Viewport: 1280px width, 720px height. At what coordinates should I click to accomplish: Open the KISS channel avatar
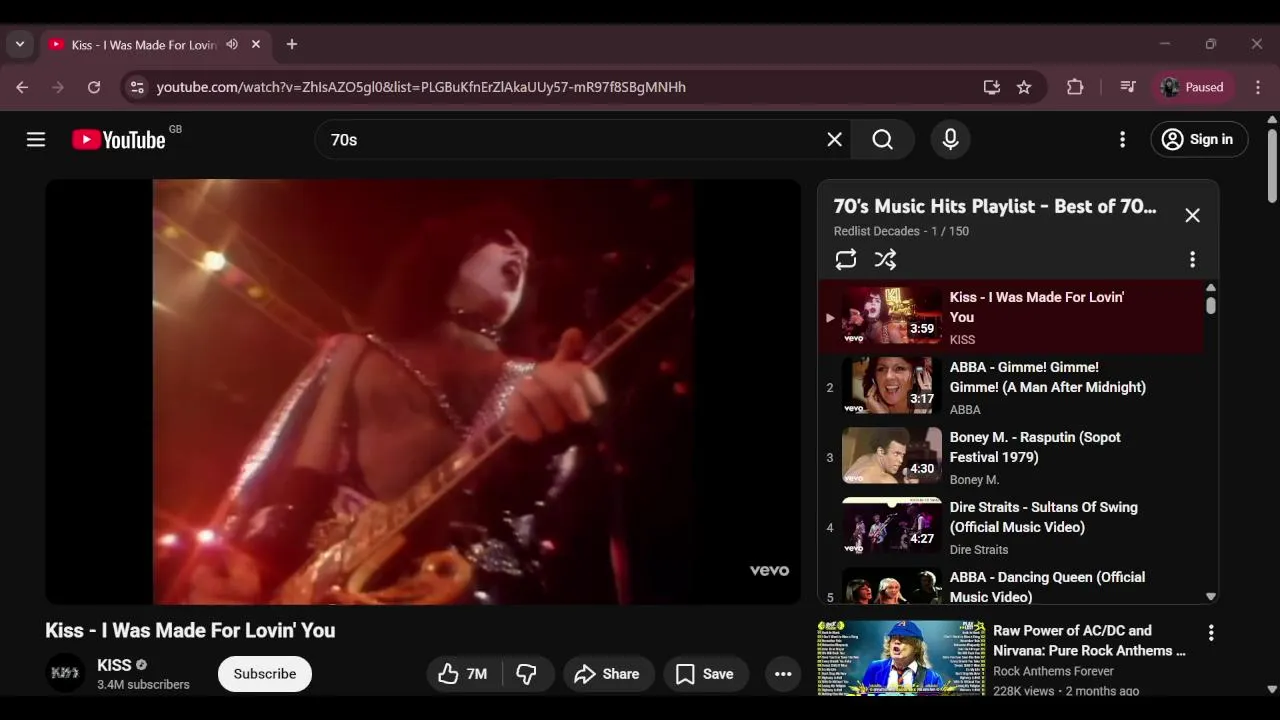(x=65, y=673)
